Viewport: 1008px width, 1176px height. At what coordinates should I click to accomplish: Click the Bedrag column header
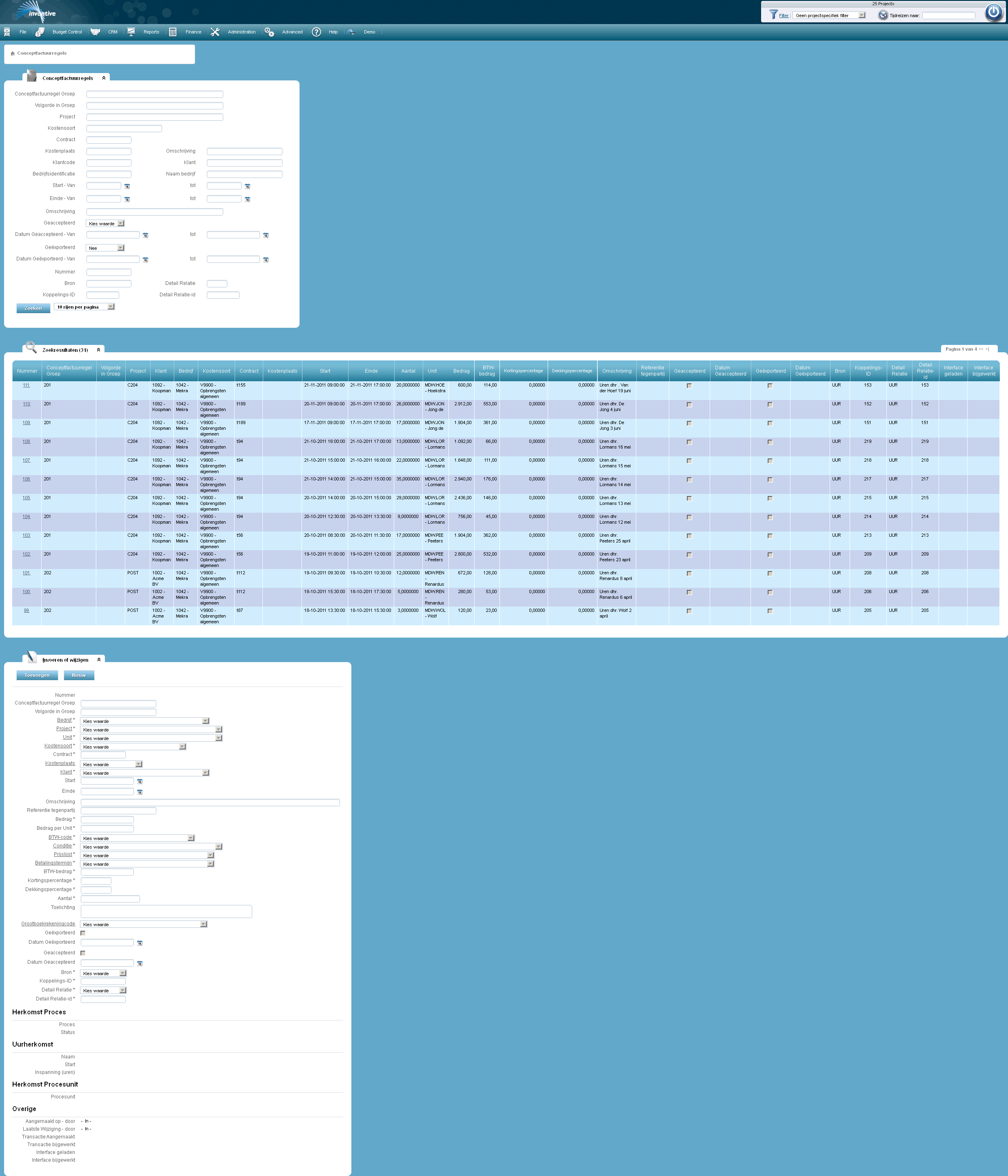[x=462, y=371]
